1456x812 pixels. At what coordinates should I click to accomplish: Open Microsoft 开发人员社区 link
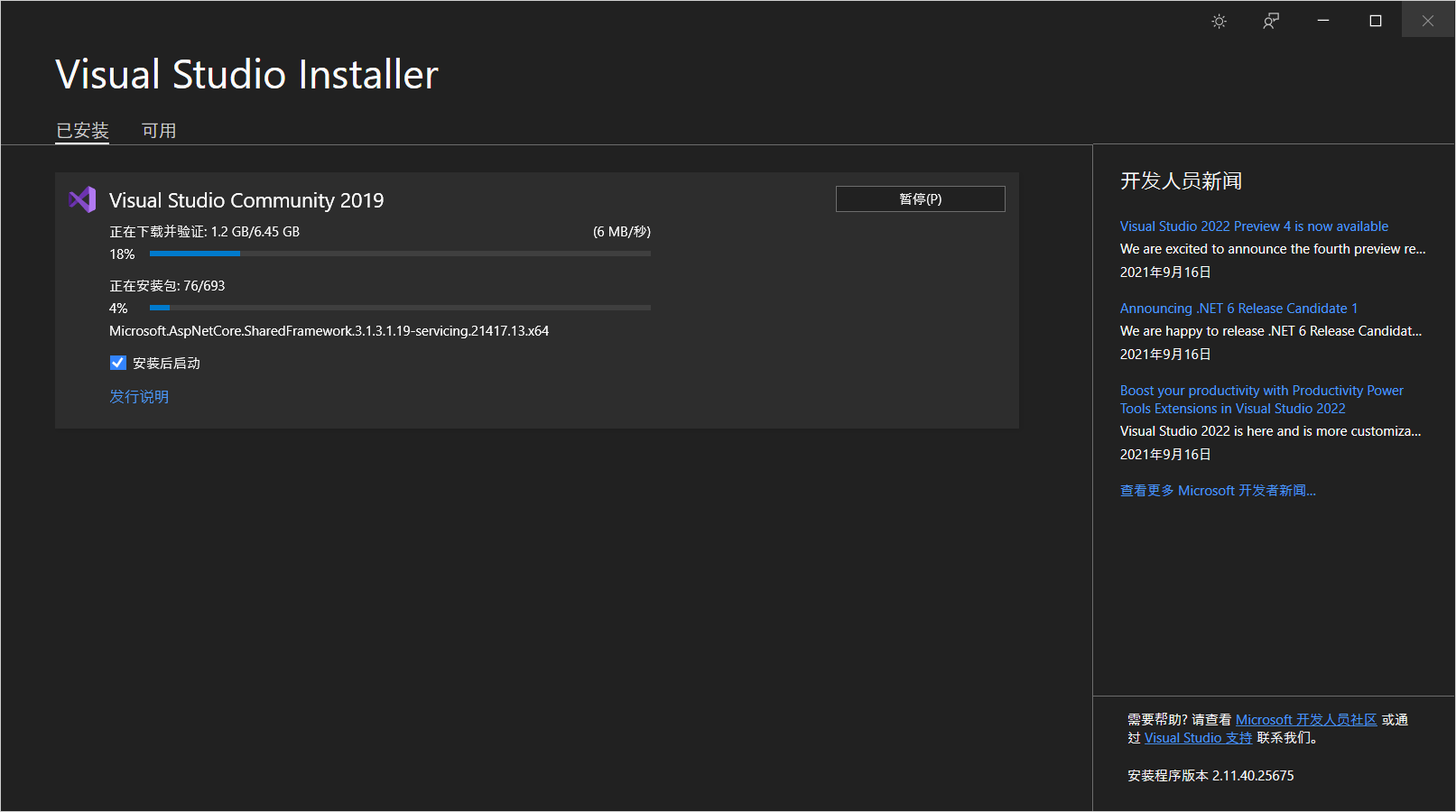pyautogui.click(x=1306, y=720)
